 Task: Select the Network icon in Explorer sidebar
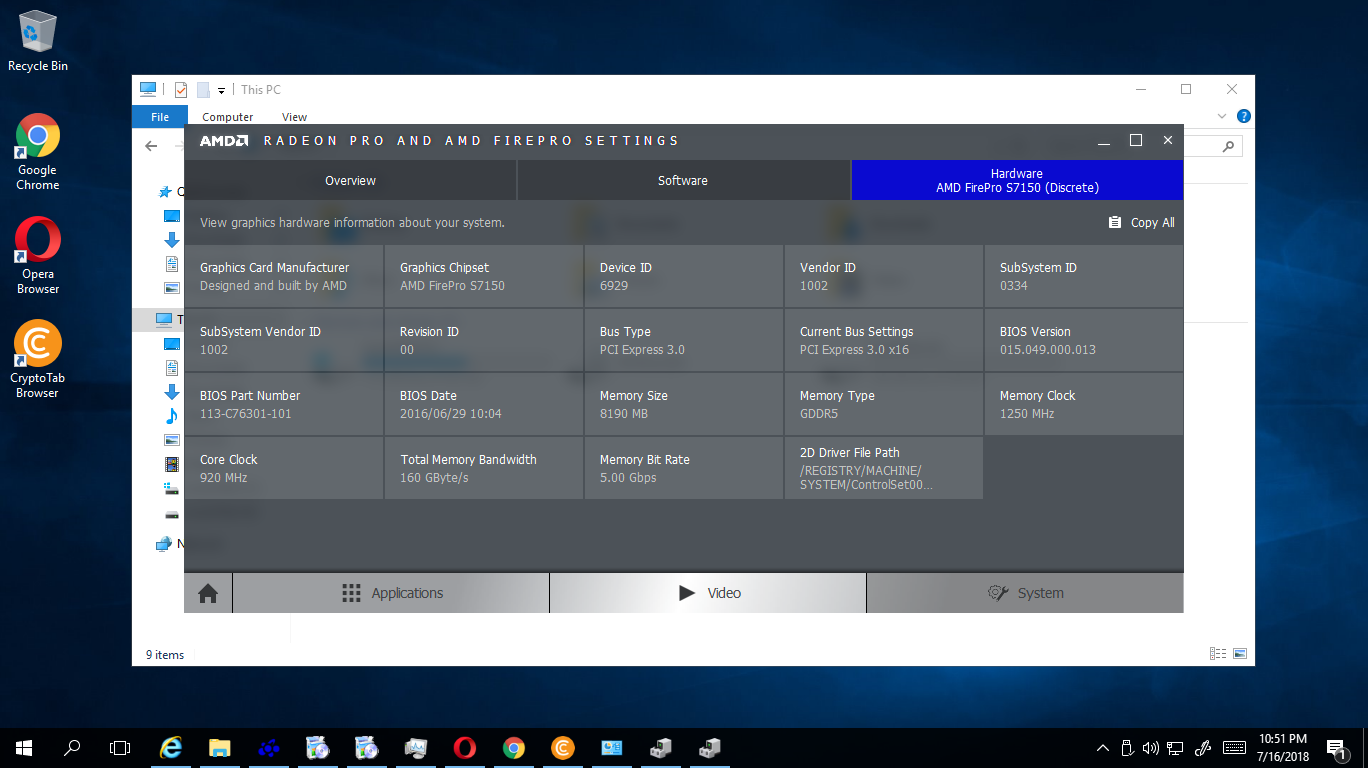click(x=164, y=544)
